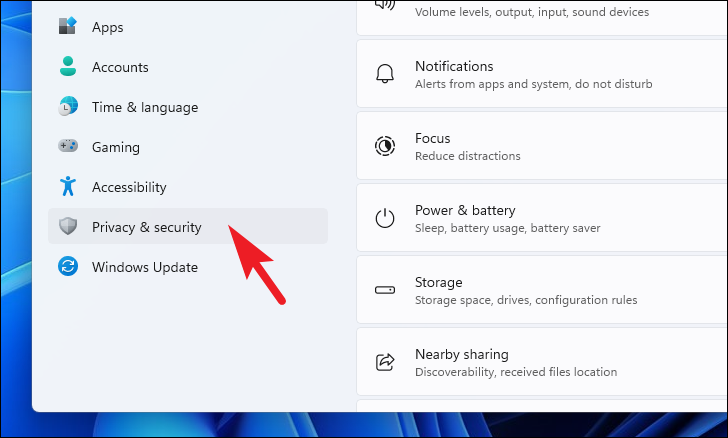
Task: Select Accessibility from the sidebar
Action: (x=188, y=187)
